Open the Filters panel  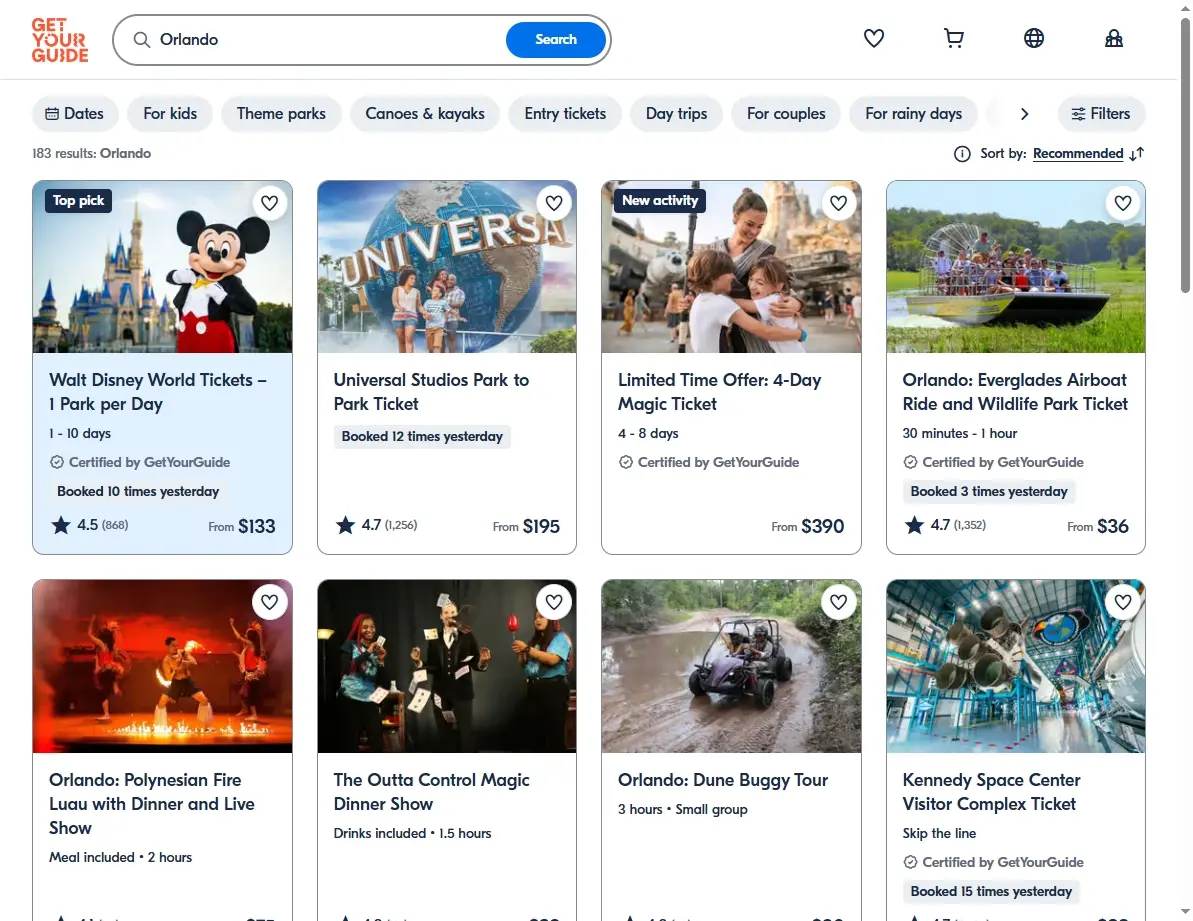click(1101, 114)
